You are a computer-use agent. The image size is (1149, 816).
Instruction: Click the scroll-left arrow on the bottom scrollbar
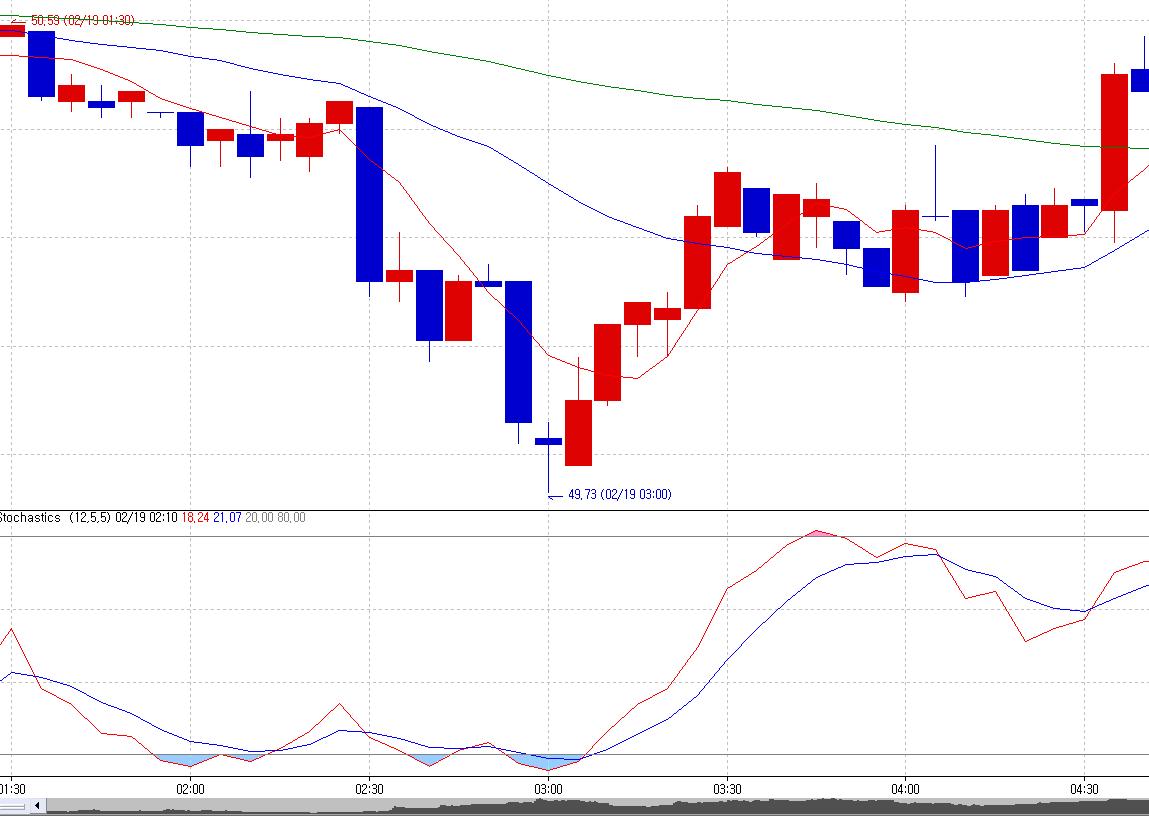click(x=37, y=806)
